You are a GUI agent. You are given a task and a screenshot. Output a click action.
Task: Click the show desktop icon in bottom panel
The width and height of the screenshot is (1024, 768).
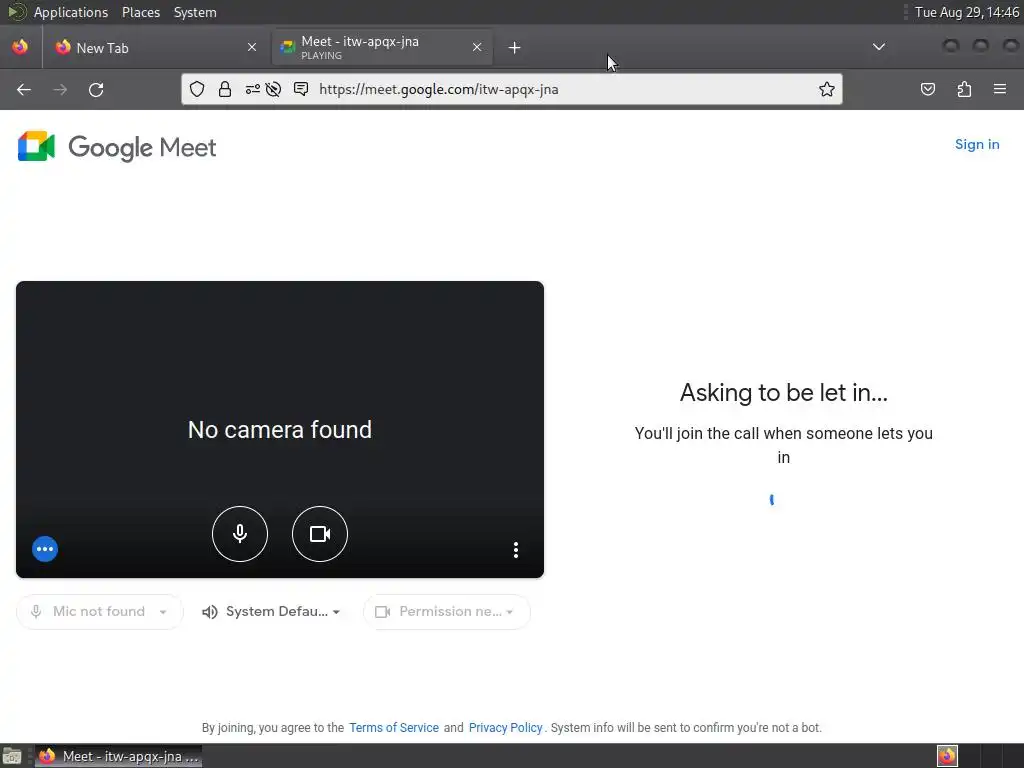click(x=12, y=756)
